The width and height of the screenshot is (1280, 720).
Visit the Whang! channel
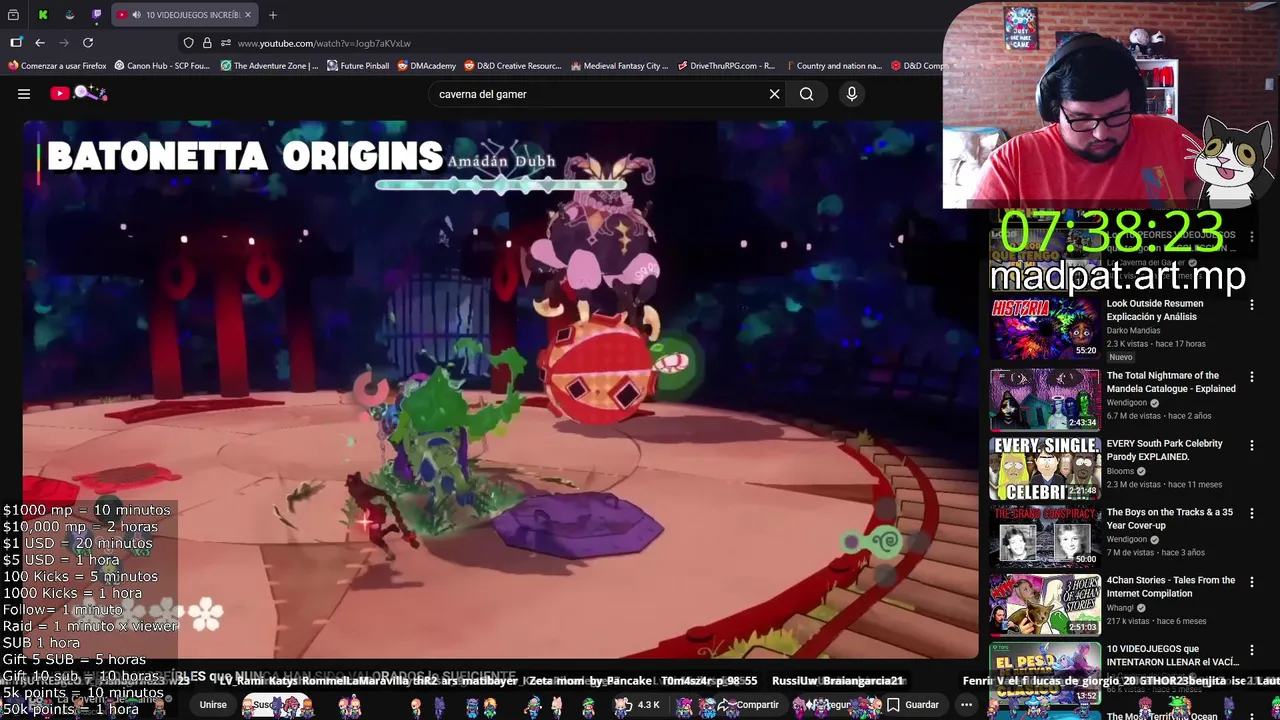1120,607
